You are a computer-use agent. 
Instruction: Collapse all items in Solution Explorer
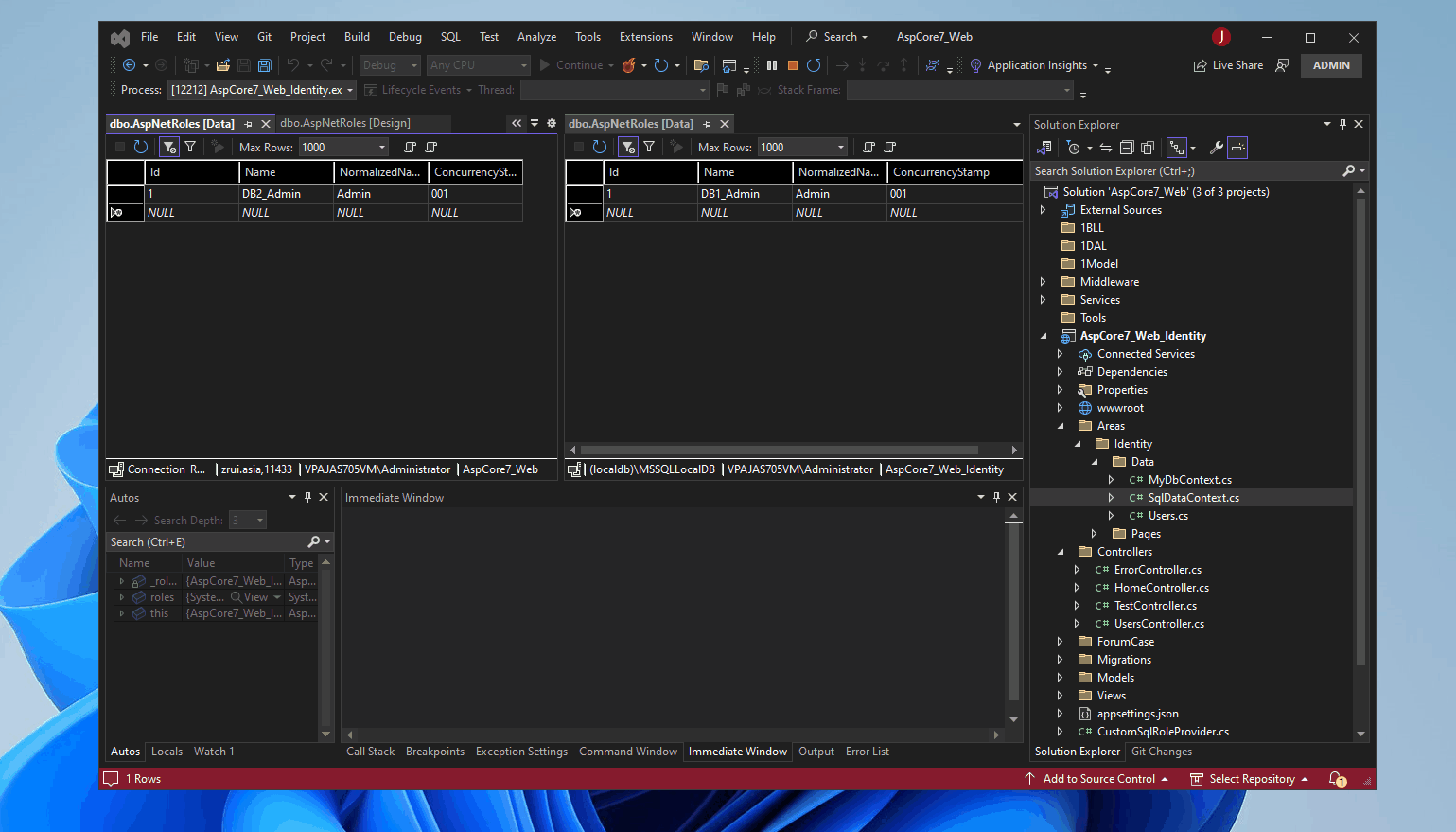point(1127,148)
